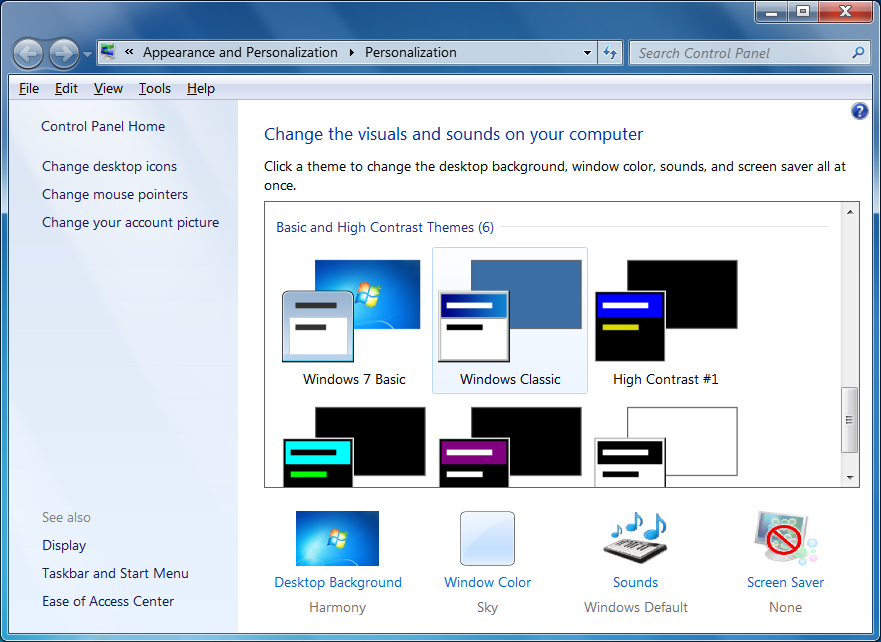The image size is (881, 642).
Task: Close the Personalization window
Action: click(x=845, y=11)
